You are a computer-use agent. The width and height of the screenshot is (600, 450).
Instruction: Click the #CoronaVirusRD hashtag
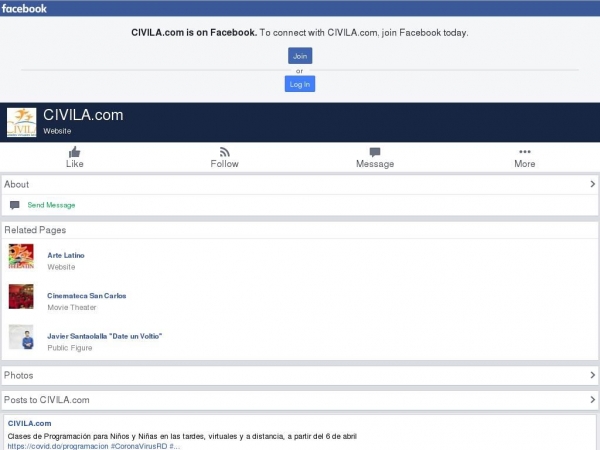click(139, 446)
